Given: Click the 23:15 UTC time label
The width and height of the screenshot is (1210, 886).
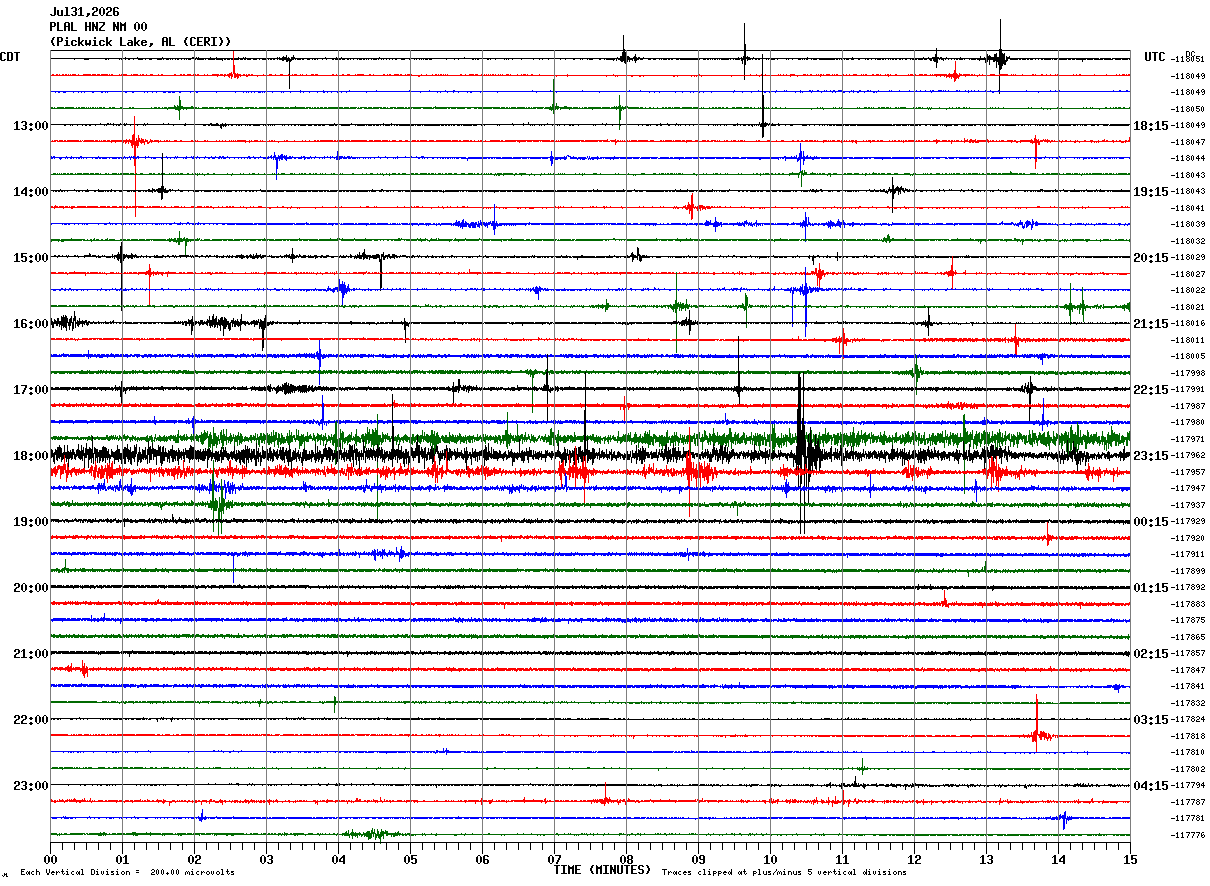Looking at the screenshot, I should click(1151, 456).
